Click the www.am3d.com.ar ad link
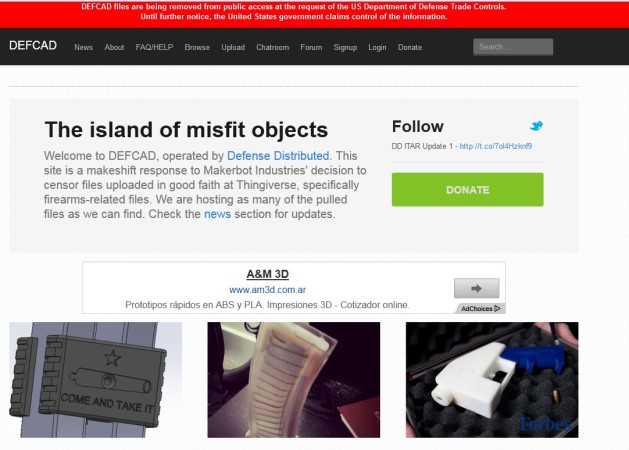Image resolution: width=629 pixels, height=450 pixels. point(268,290)
